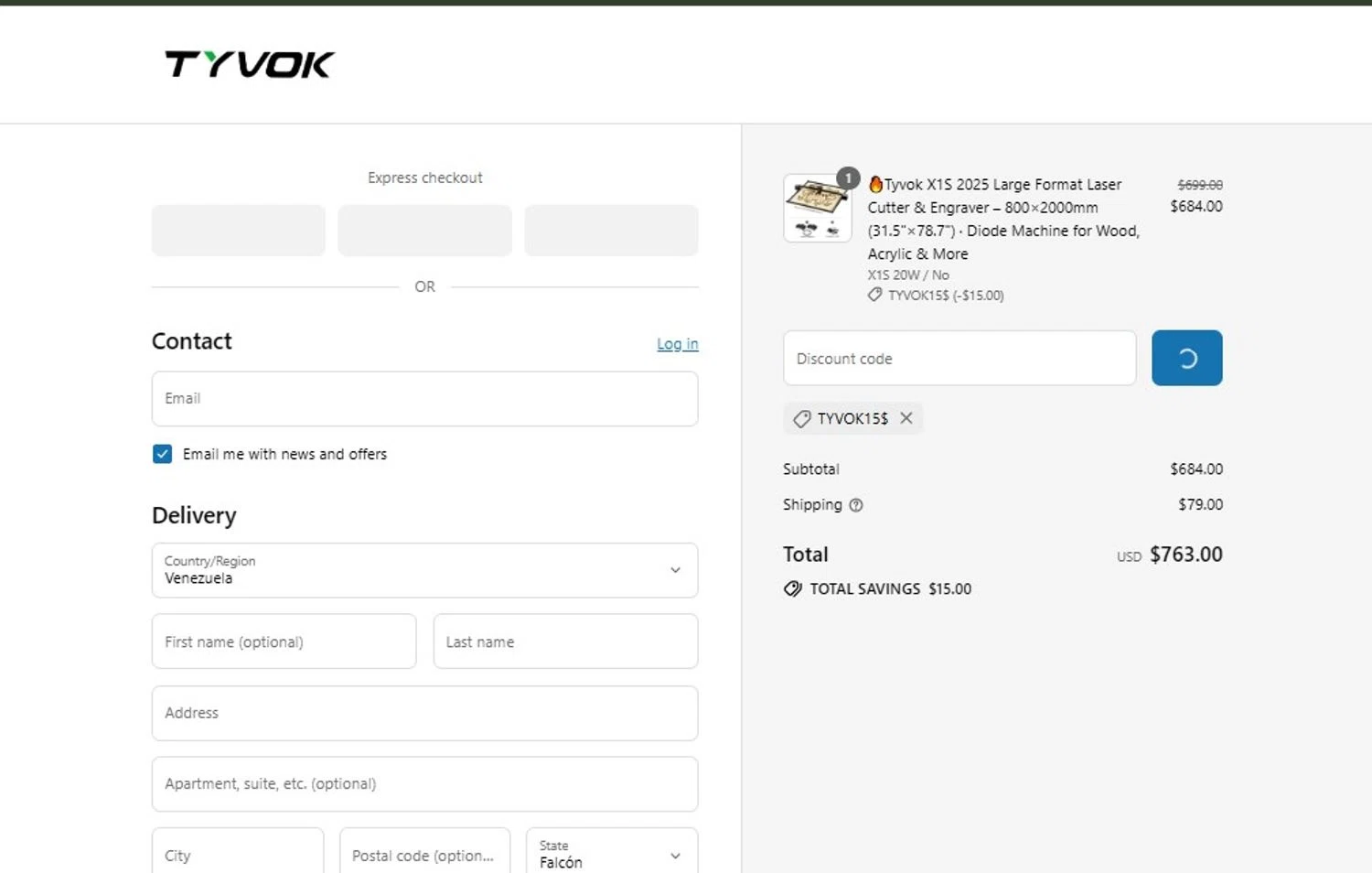Click the quantity badge on product image

(x=848, y=178)
